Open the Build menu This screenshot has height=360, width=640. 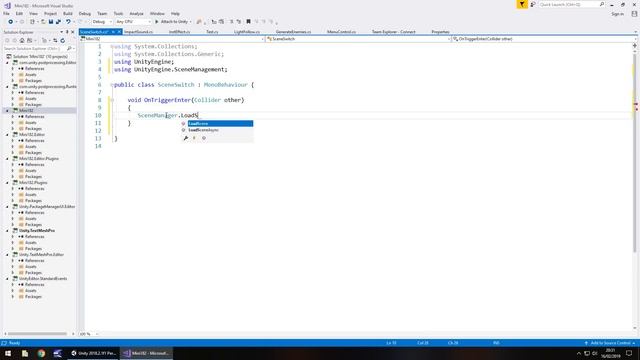(x=68, y=14)
